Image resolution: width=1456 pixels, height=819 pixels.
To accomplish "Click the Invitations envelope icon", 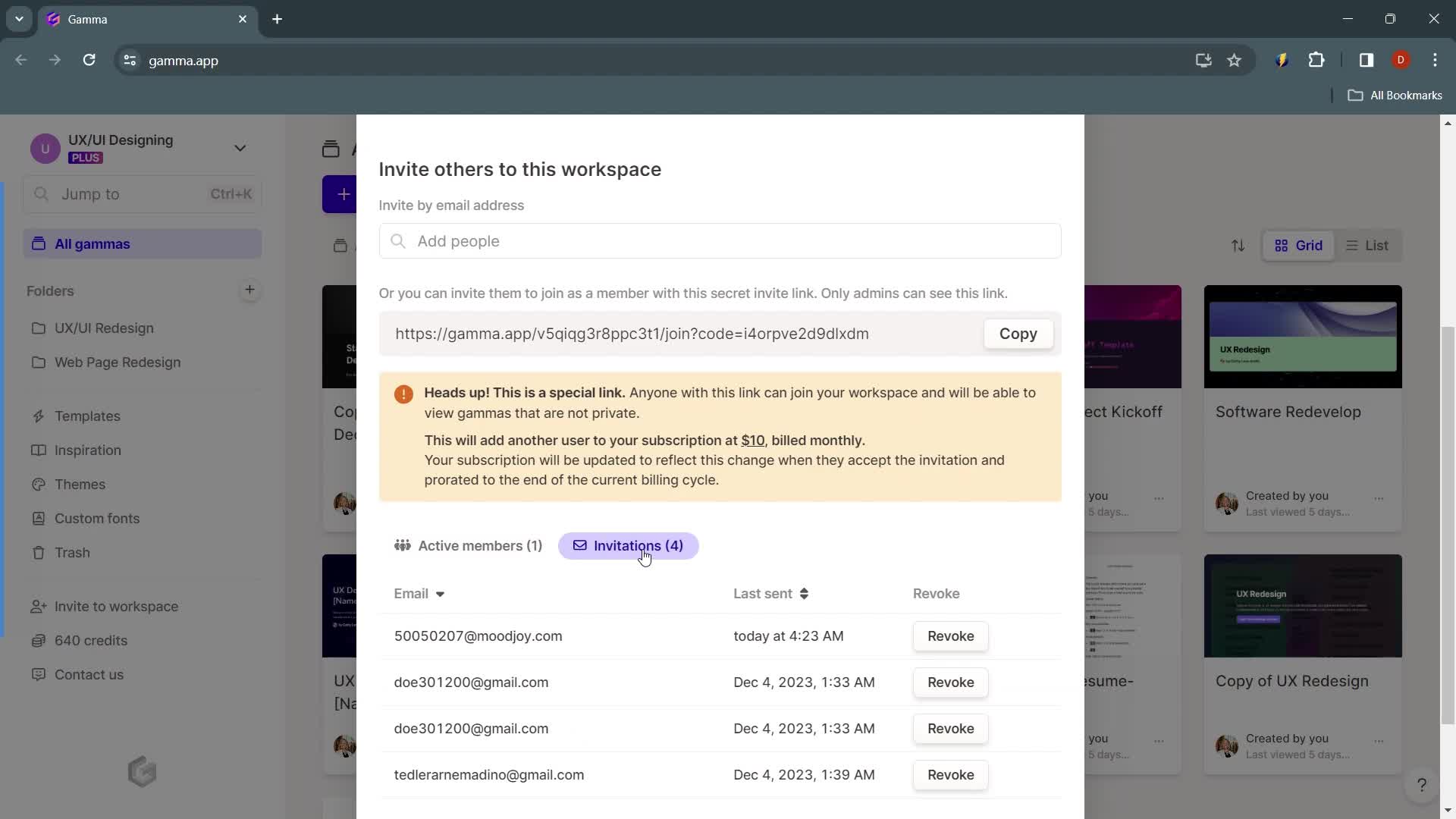I will [x=579, y=545].
